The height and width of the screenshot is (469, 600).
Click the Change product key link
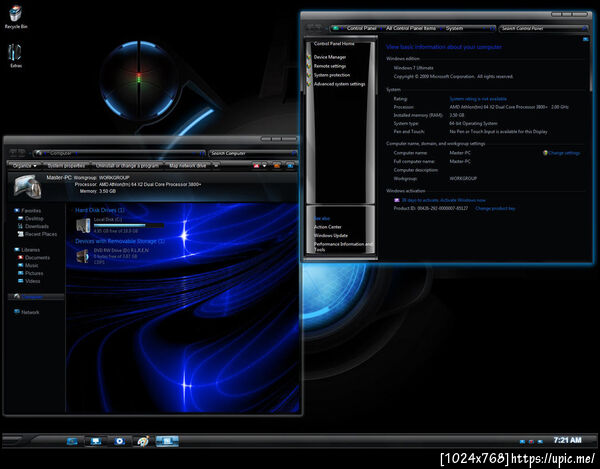[x=495, y=208]
